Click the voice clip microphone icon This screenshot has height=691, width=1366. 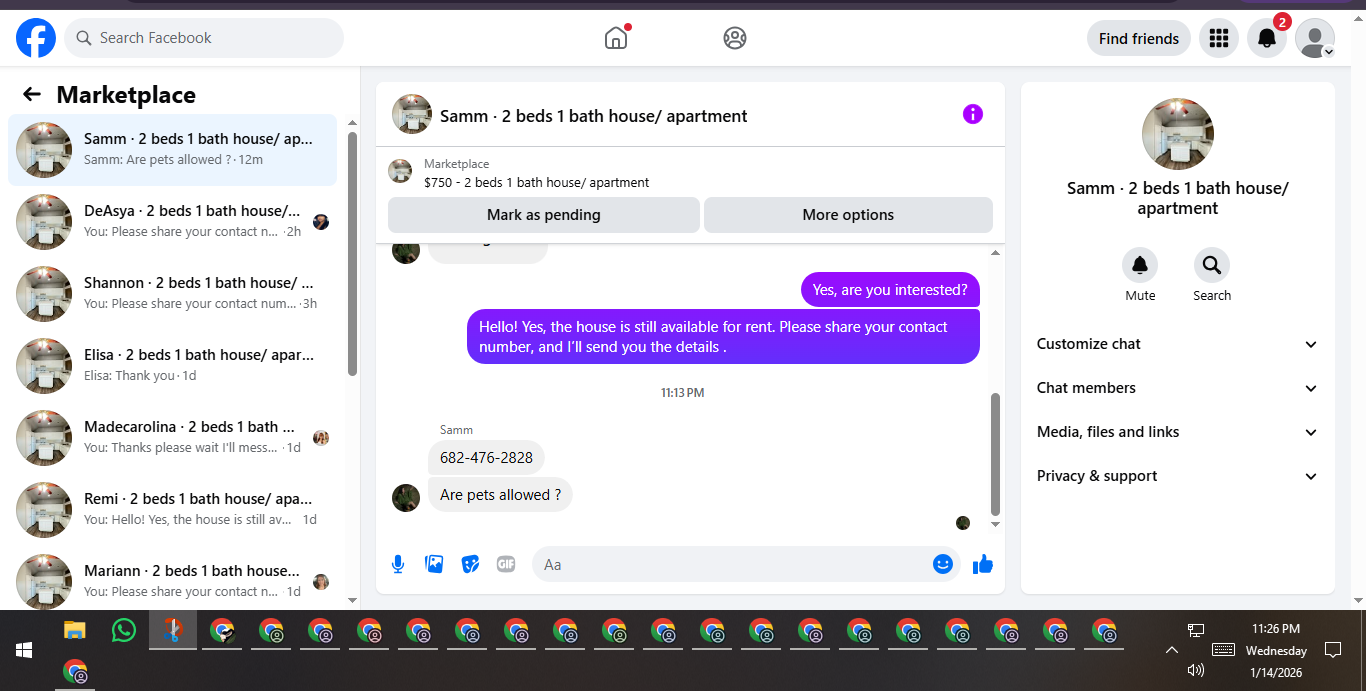(398, 564)
